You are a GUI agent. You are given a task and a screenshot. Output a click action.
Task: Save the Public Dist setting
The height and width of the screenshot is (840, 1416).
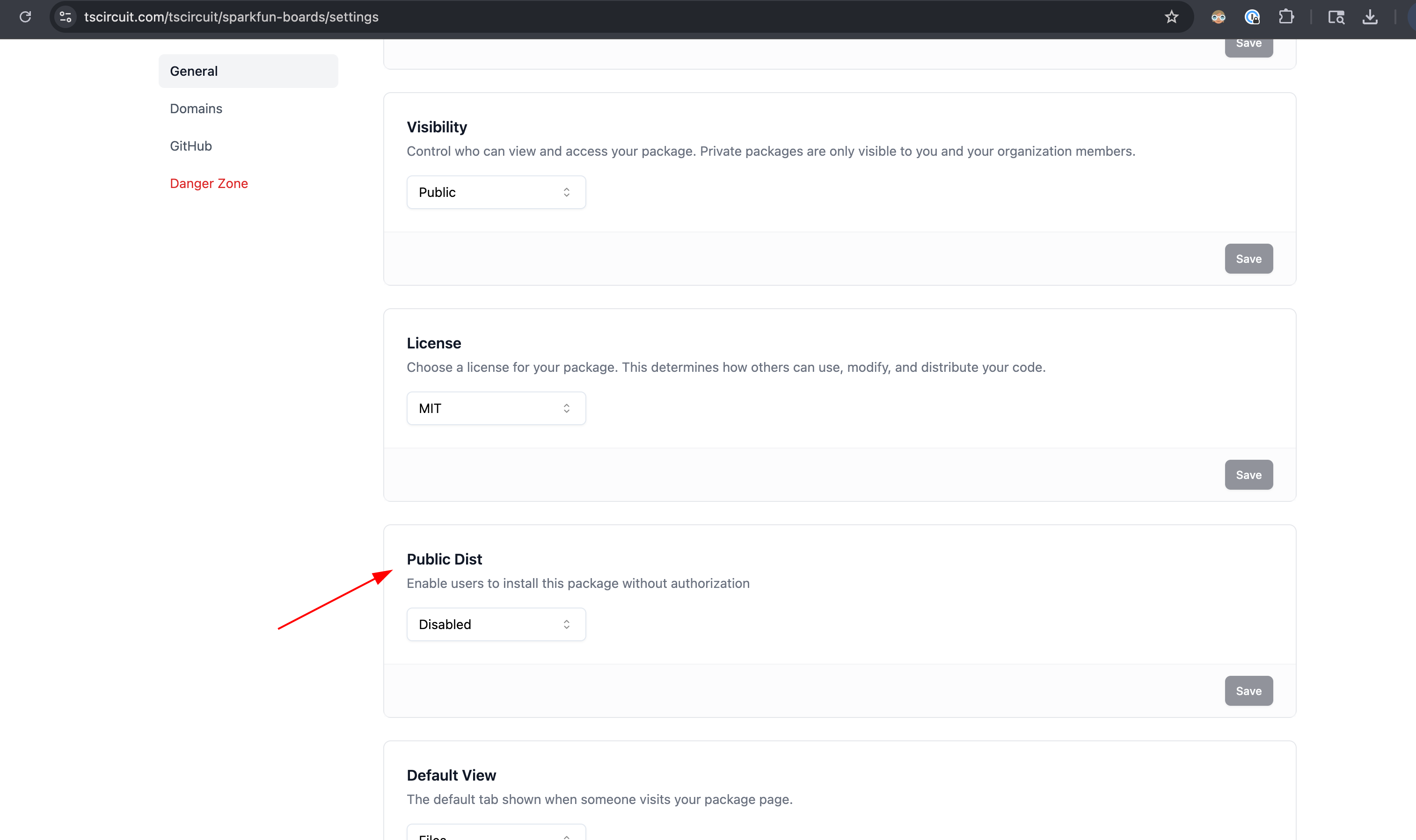1248,690
